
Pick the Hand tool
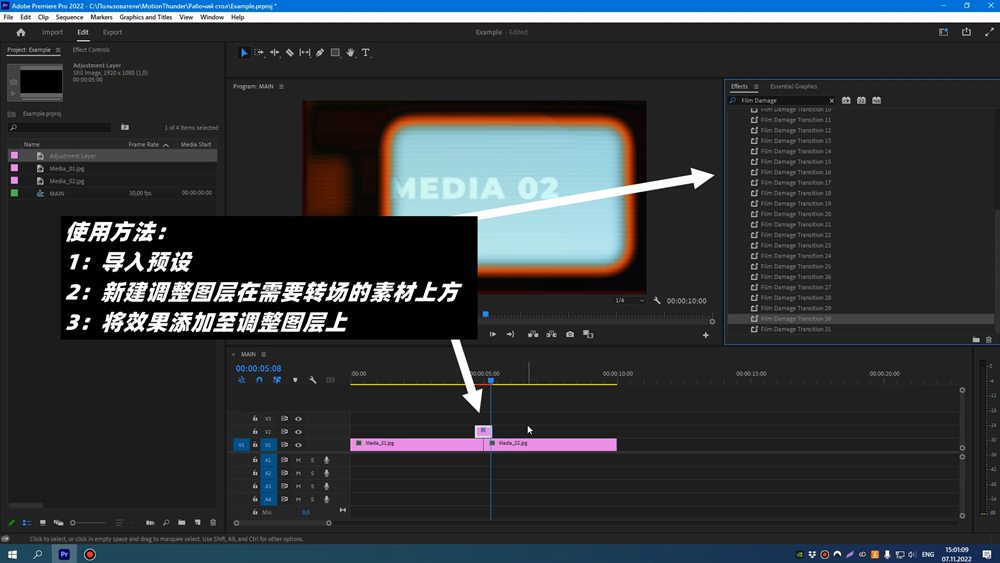(350, 53)
